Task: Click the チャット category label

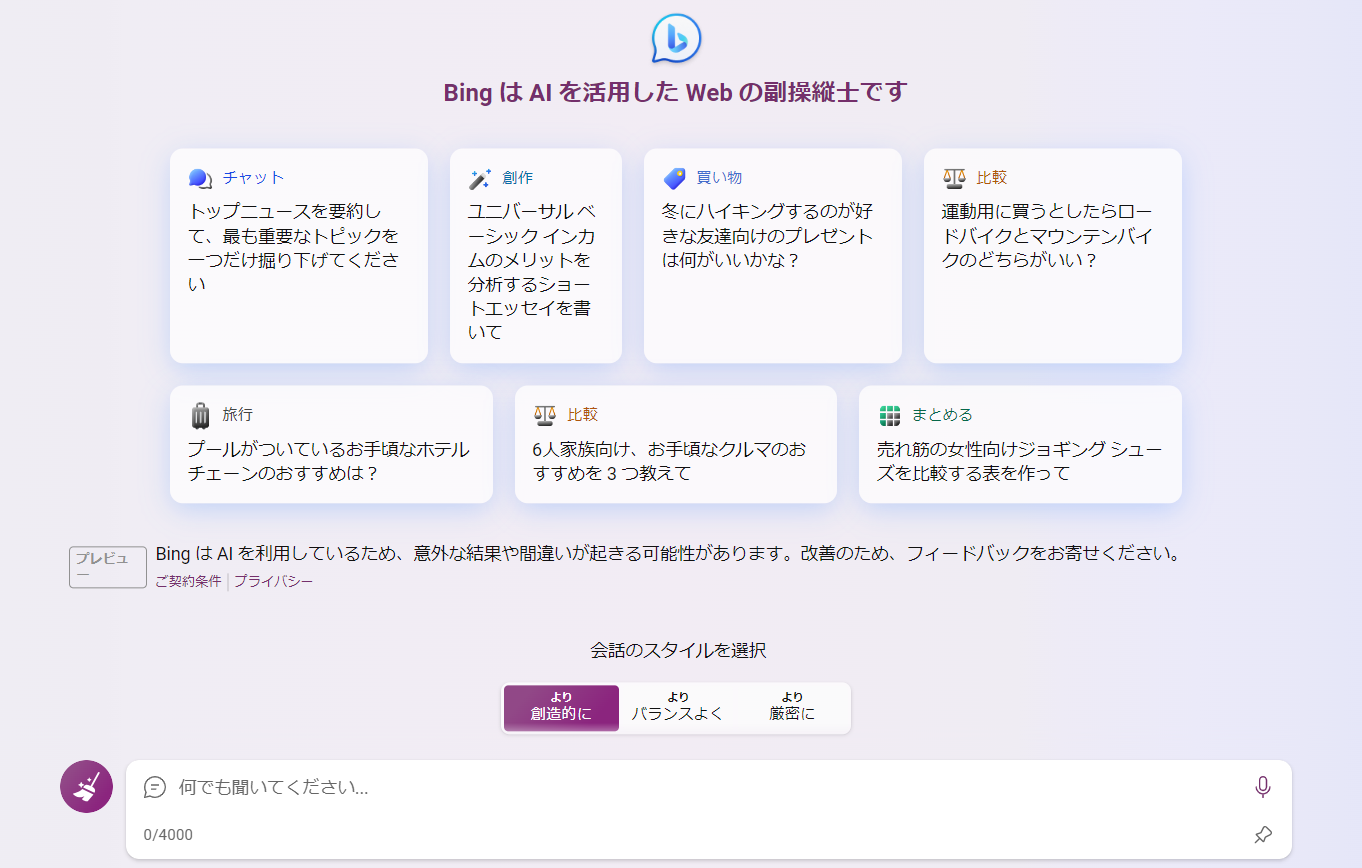Action: click(x=253, y=178)
